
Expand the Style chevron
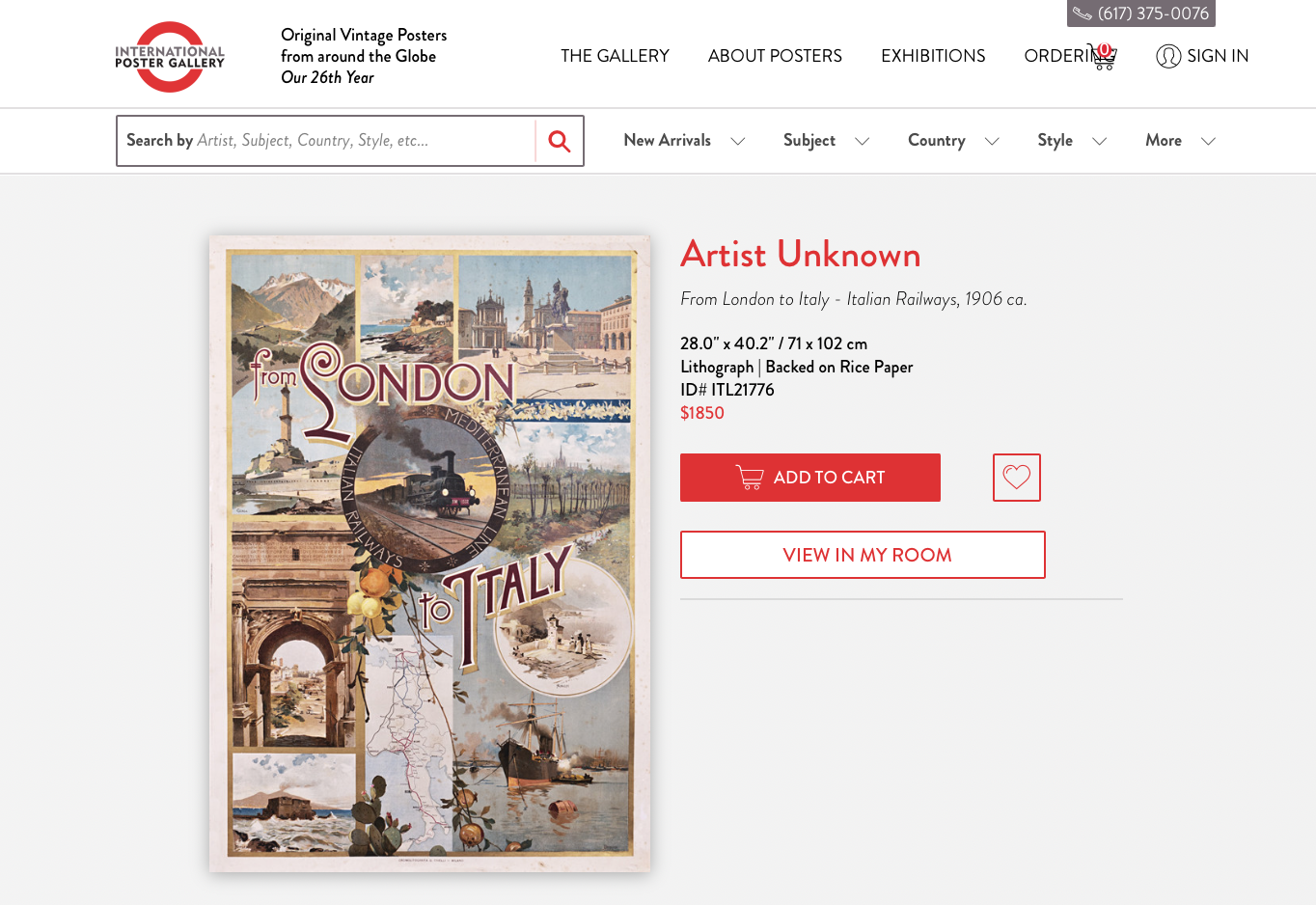(x=1099, y=141)
